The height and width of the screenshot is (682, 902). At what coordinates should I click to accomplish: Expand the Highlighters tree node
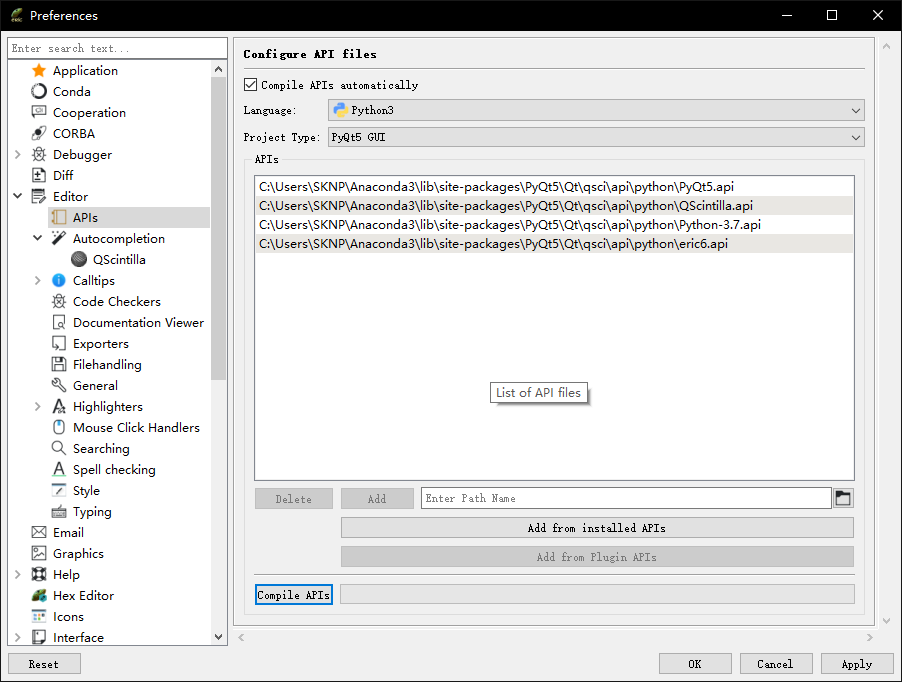pos(37,407)
